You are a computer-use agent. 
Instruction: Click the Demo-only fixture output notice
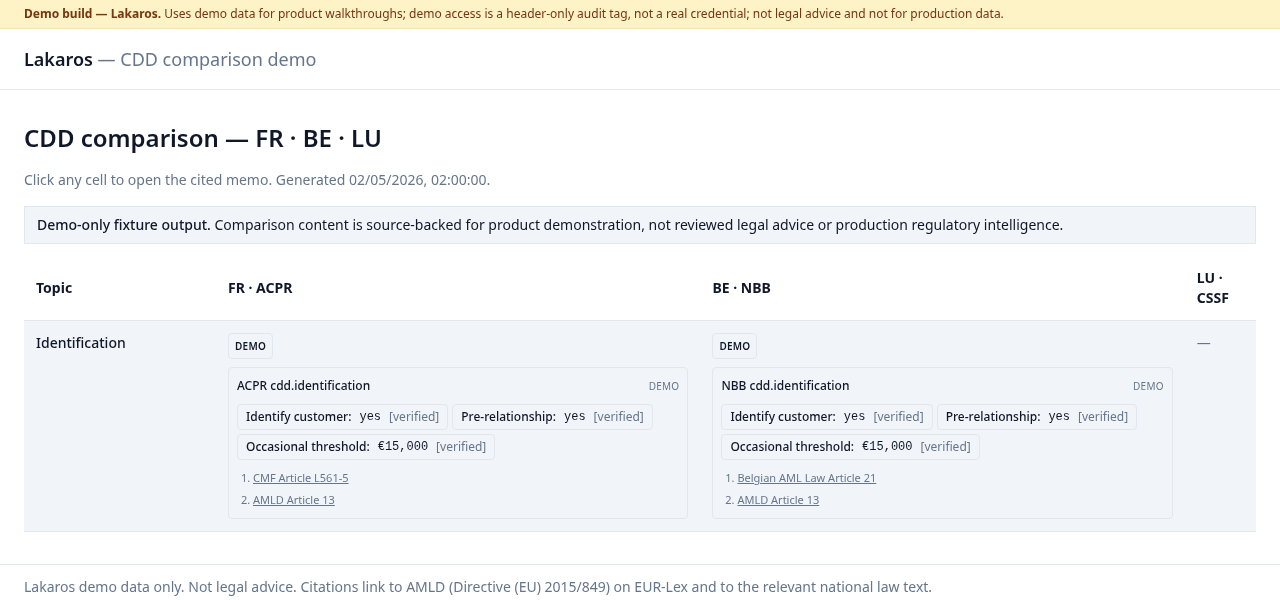(x=640, y=225)
